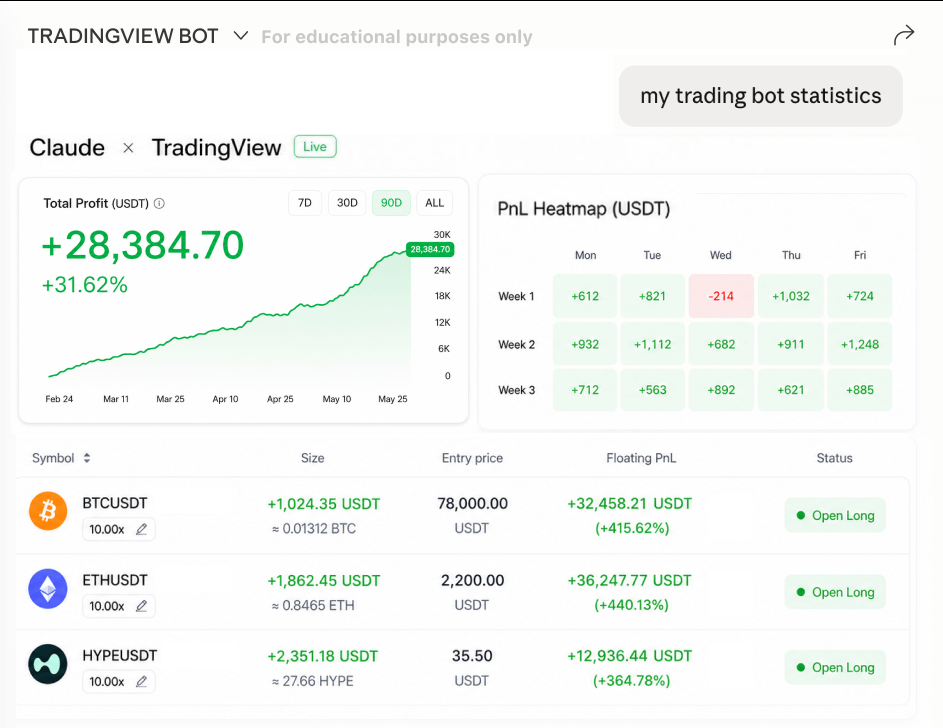
Task: Click Week 2 Wednesday cell +682
Action: (721, 344)
